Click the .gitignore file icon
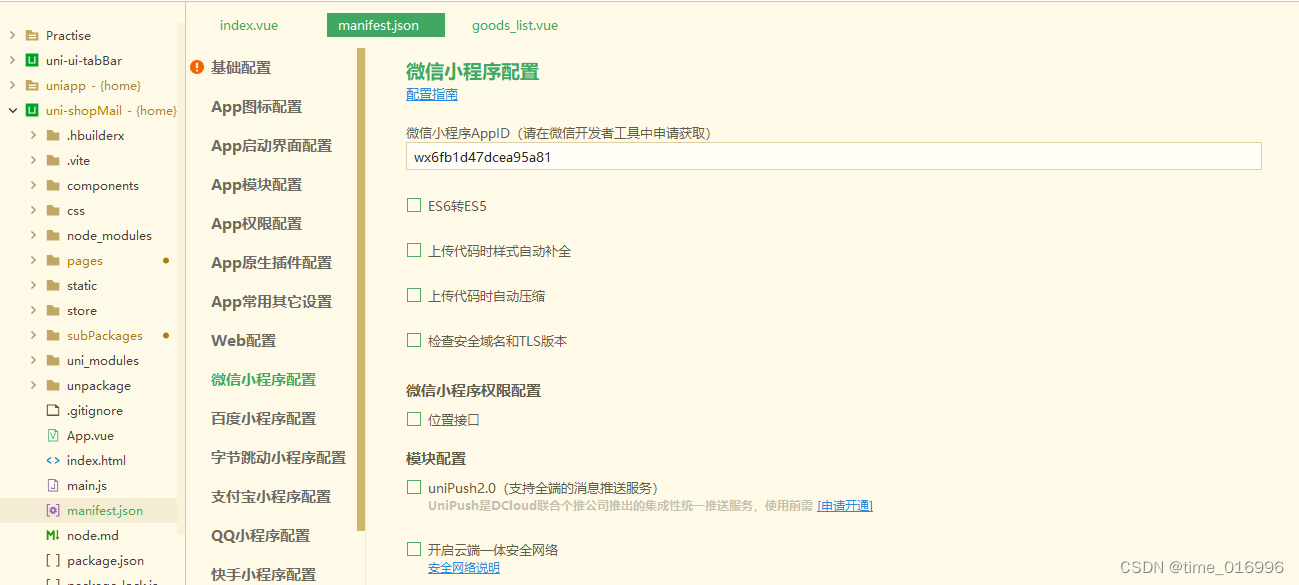The image size is (1299, 585). pyautogui.click(x=53, y=410)
